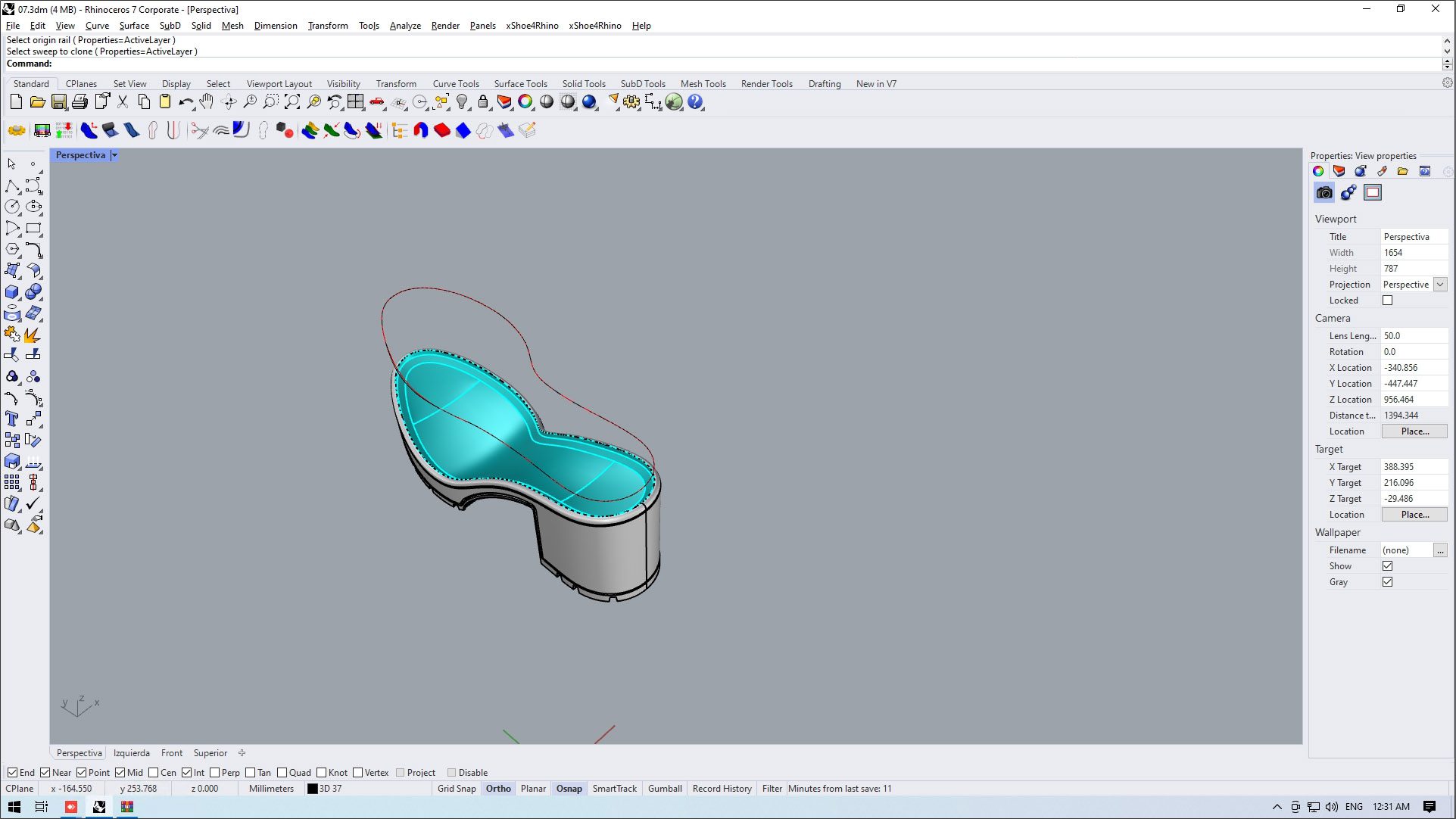Uncheck the wallpaper Gray checkbox
1456x819 pixels.
tap(1387, 582)
